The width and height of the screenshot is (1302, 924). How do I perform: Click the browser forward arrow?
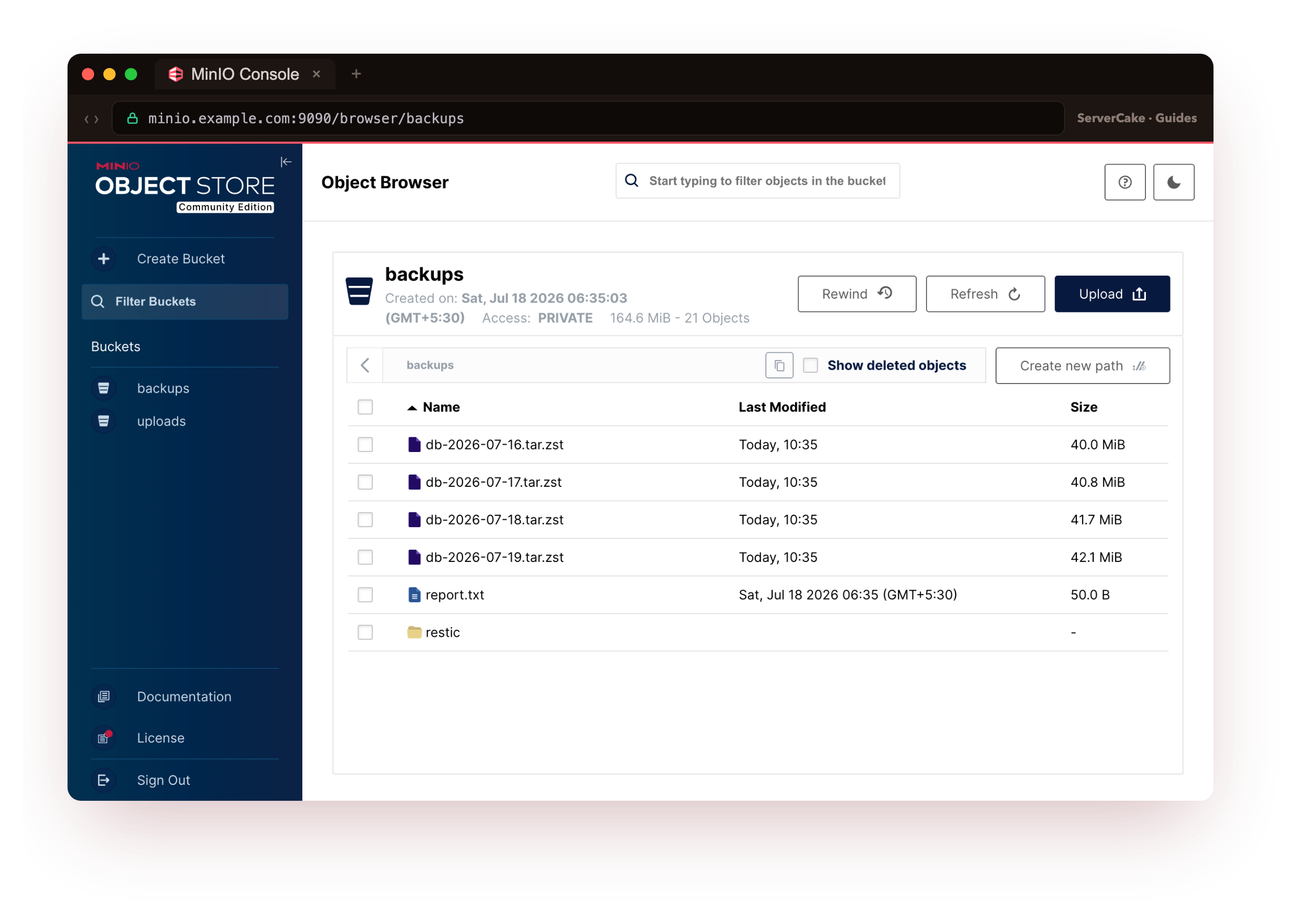click(x=97, y=119)
